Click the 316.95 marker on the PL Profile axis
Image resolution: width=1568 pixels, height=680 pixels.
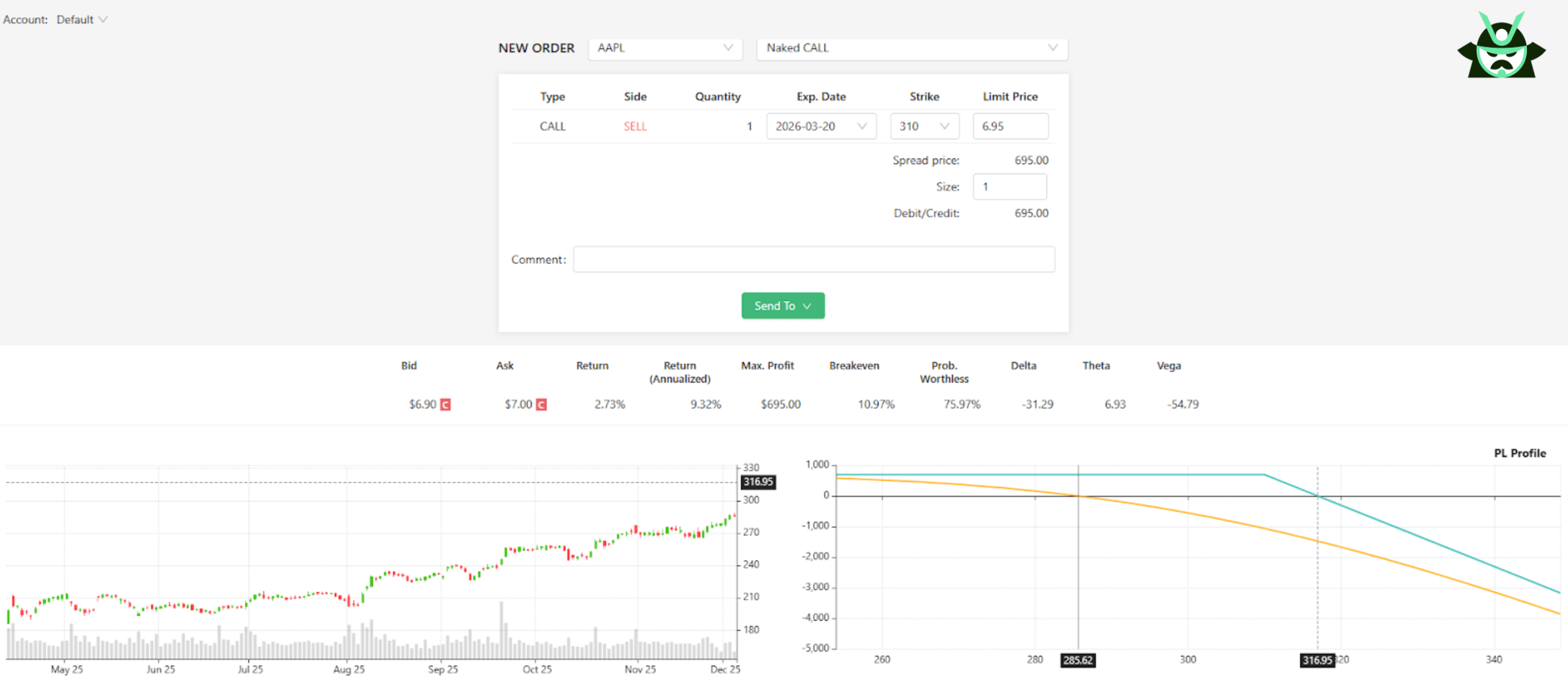[1318, 660]
